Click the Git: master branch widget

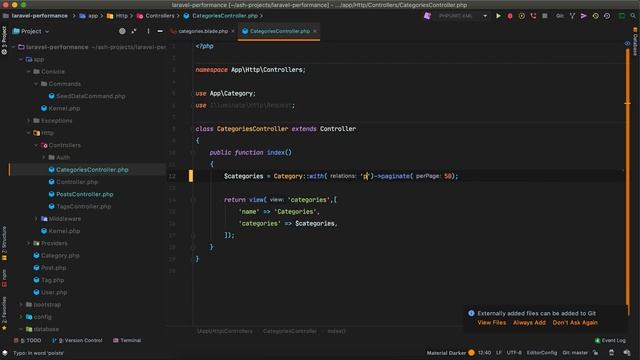coord(575,353)
